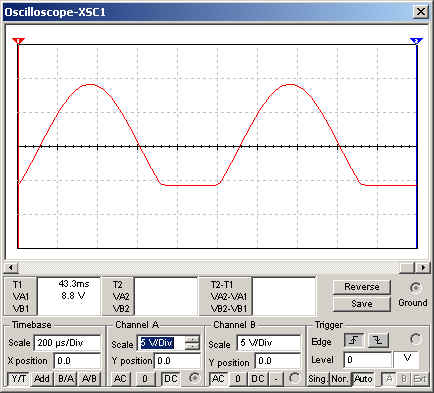Click the scrollbar left arrow
434x393 pixels.
(11, 267)
